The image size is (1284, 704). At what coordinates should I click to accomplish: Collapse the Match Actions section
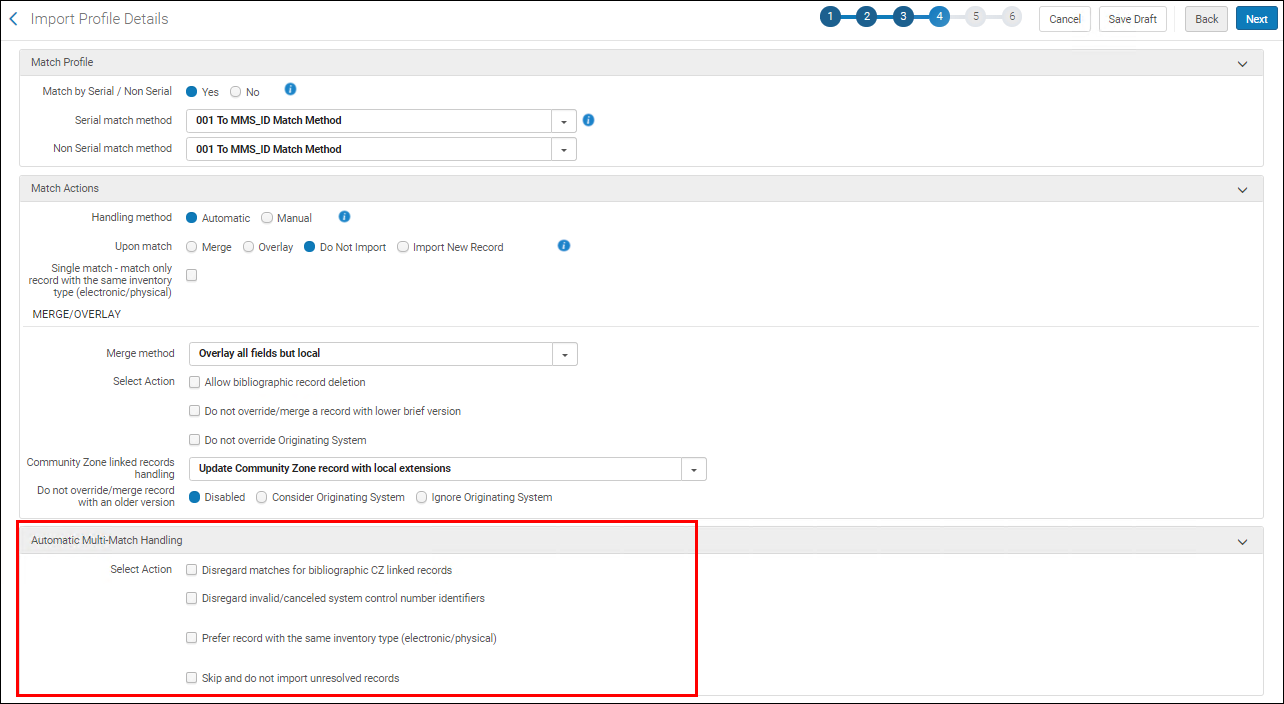pos(1243,189)
